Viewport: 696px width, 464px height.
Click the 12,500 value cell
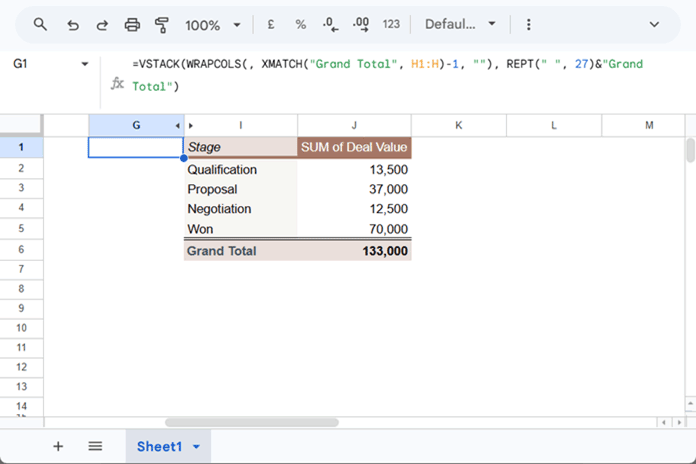[x=354, y=208]
